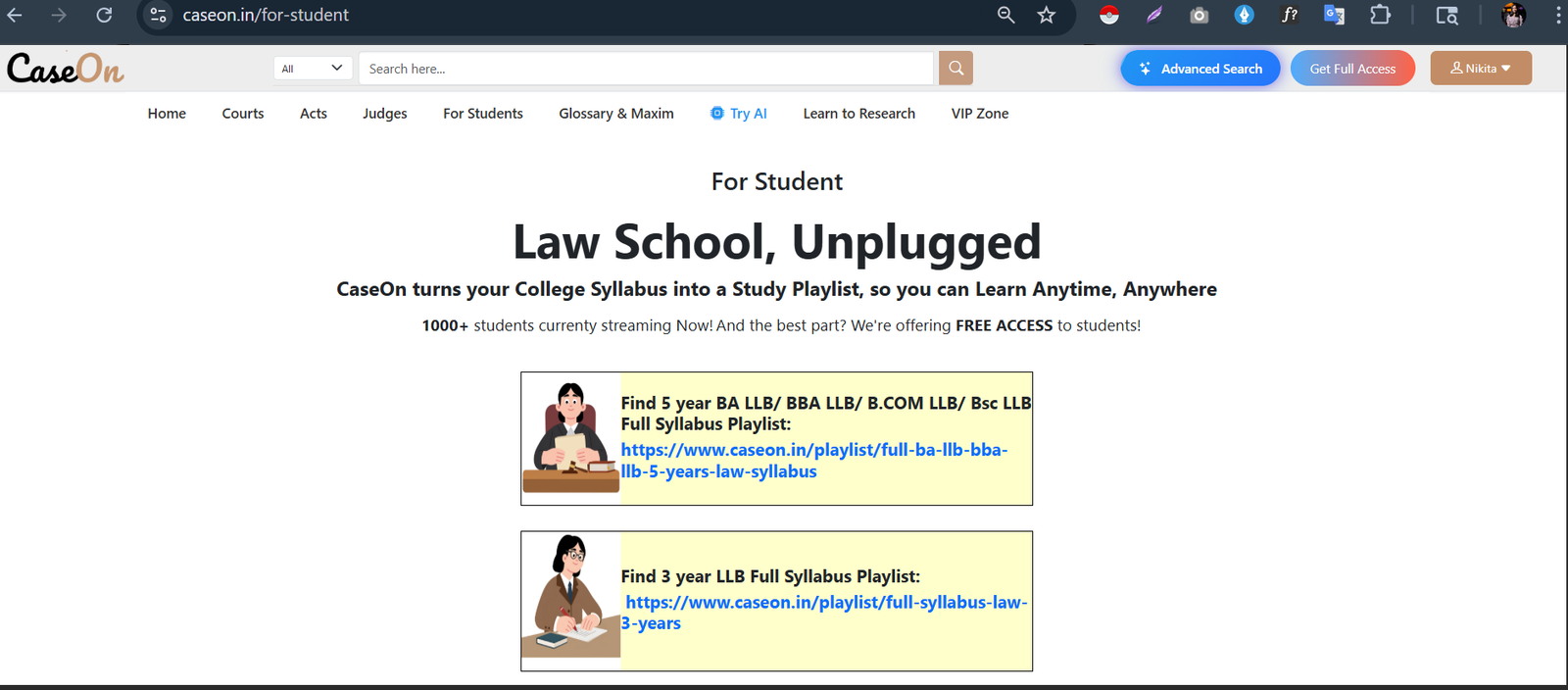Screen dimensions: 1568x690
Task: Open the 3-year LLB full syllabus link
Action: tap(824, 613)
